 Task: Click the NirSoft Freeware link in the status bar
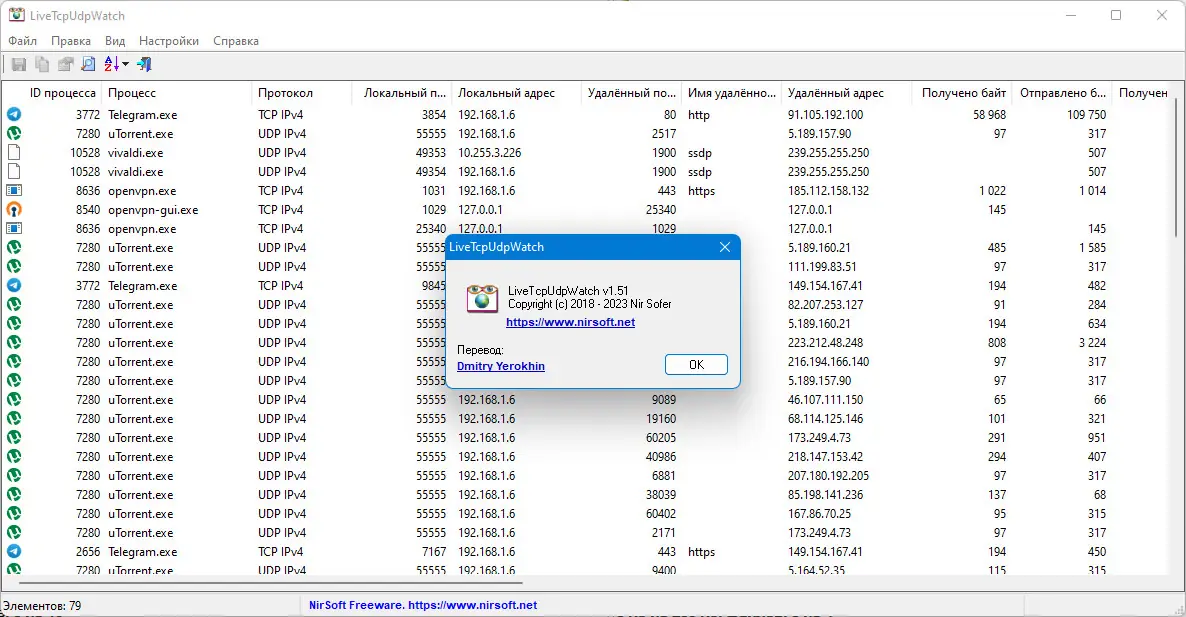pyautogui.click(x=423, y=605)
